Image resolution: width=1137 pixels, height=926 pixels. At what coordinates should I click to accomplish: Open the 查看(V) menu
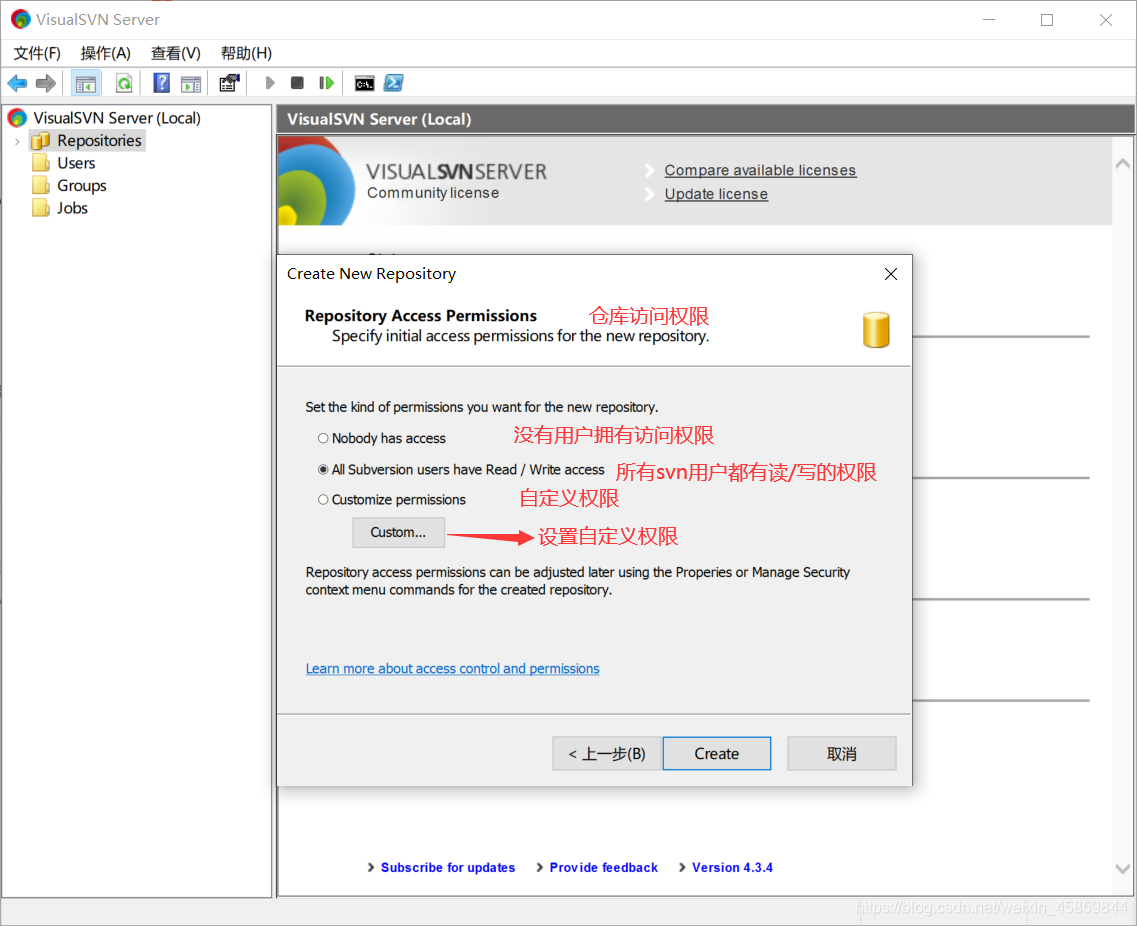coord(175,54)
